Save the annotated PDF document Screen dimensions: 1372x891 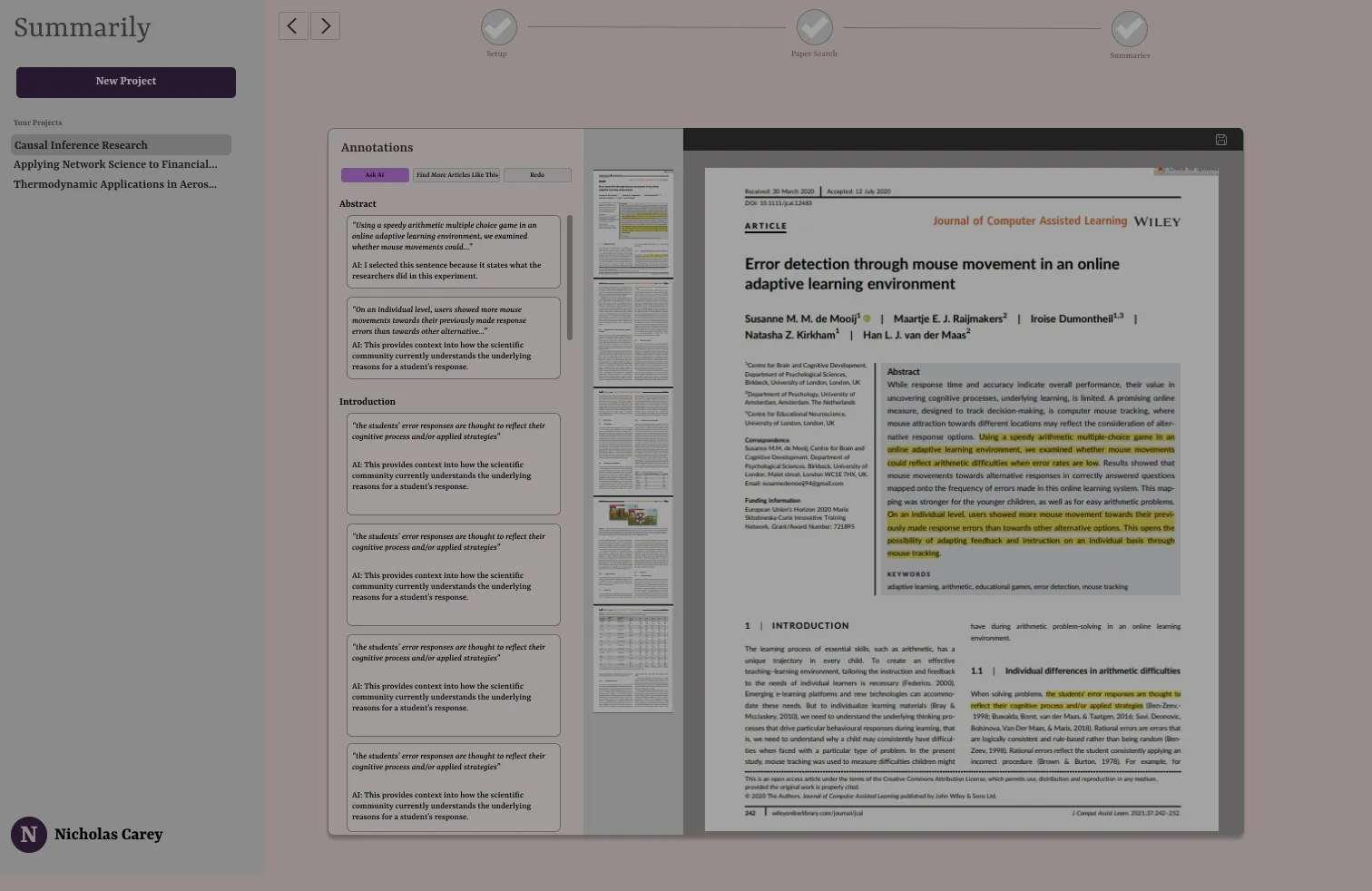pos(1220,140)
